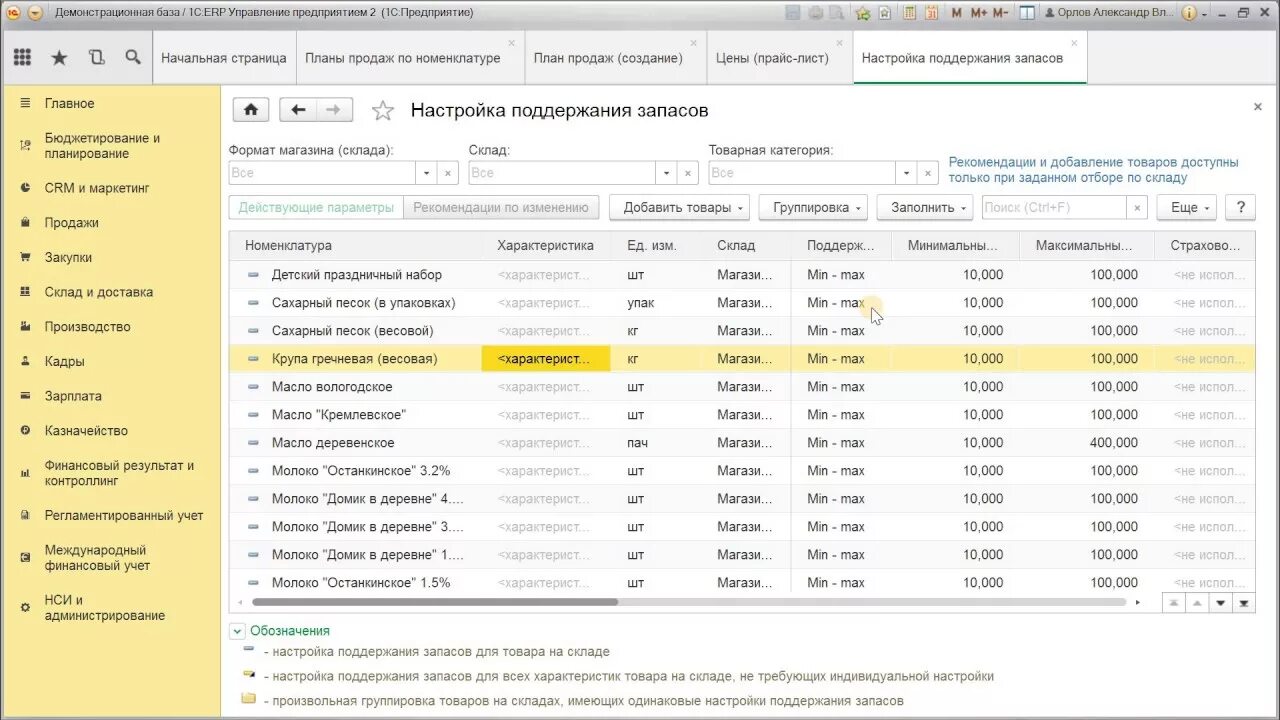
Task: Click the question mark help button
Action: pos(1241,207)
